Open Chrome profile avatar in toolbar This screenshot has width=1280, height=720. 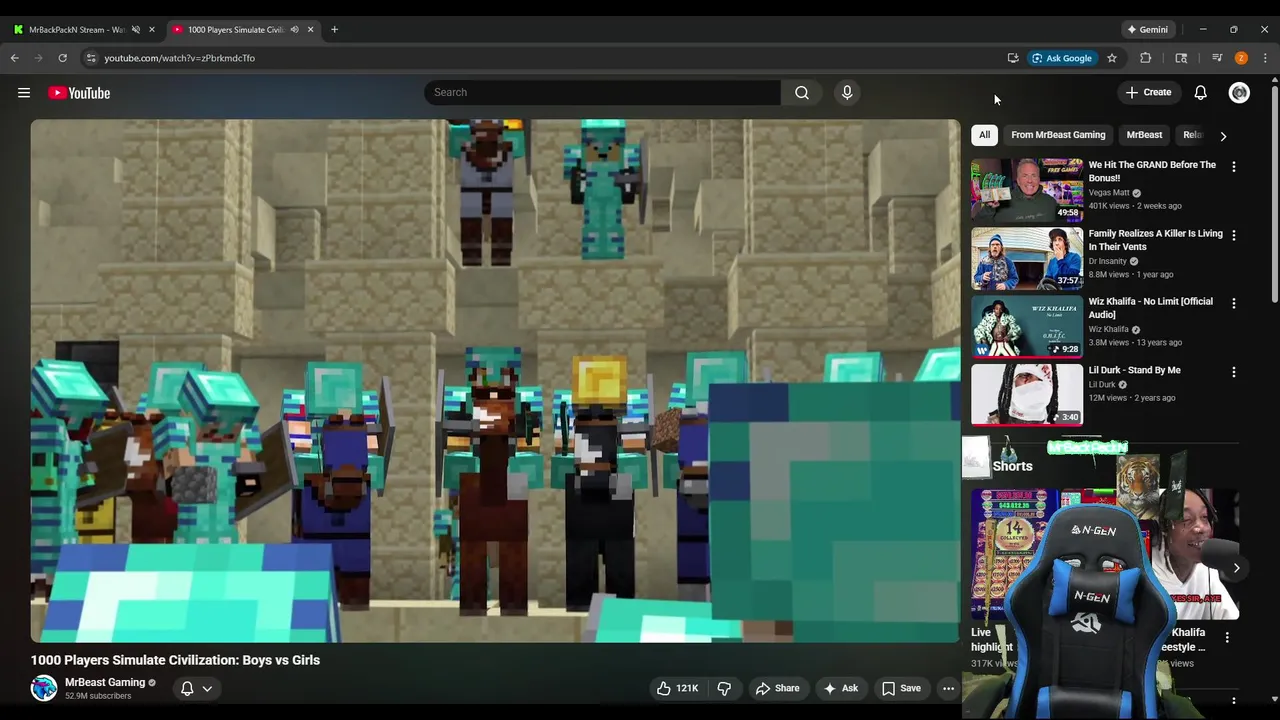[x=1241, y=58]
